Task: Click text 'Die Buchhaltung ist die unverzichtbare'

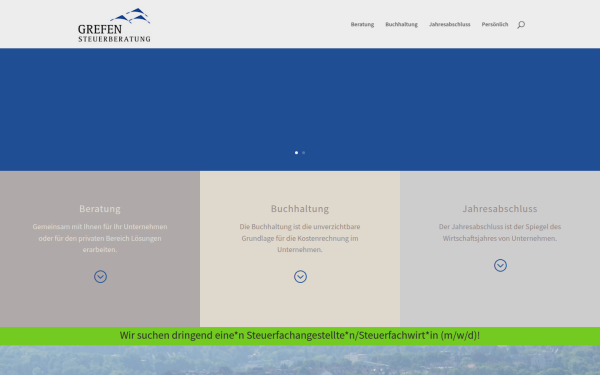Action: 300,227
